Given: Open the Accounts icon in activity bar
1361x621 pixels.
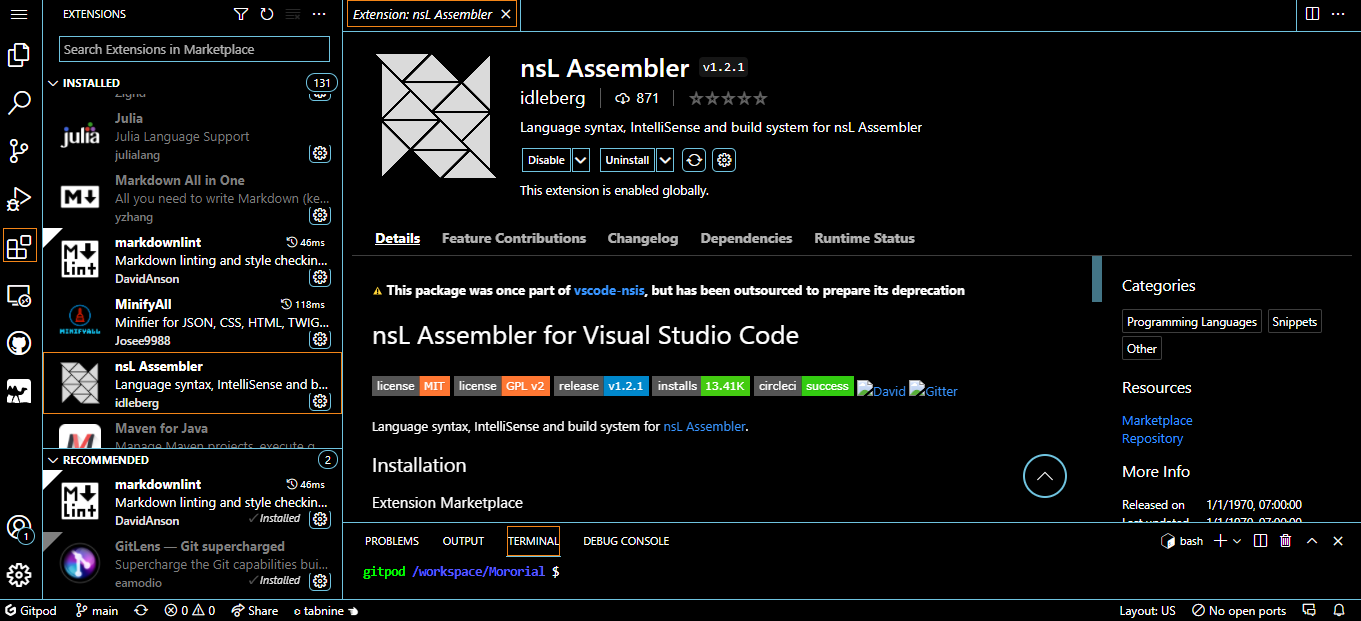Looking at the screenshot, I should (x=19, y=527).
